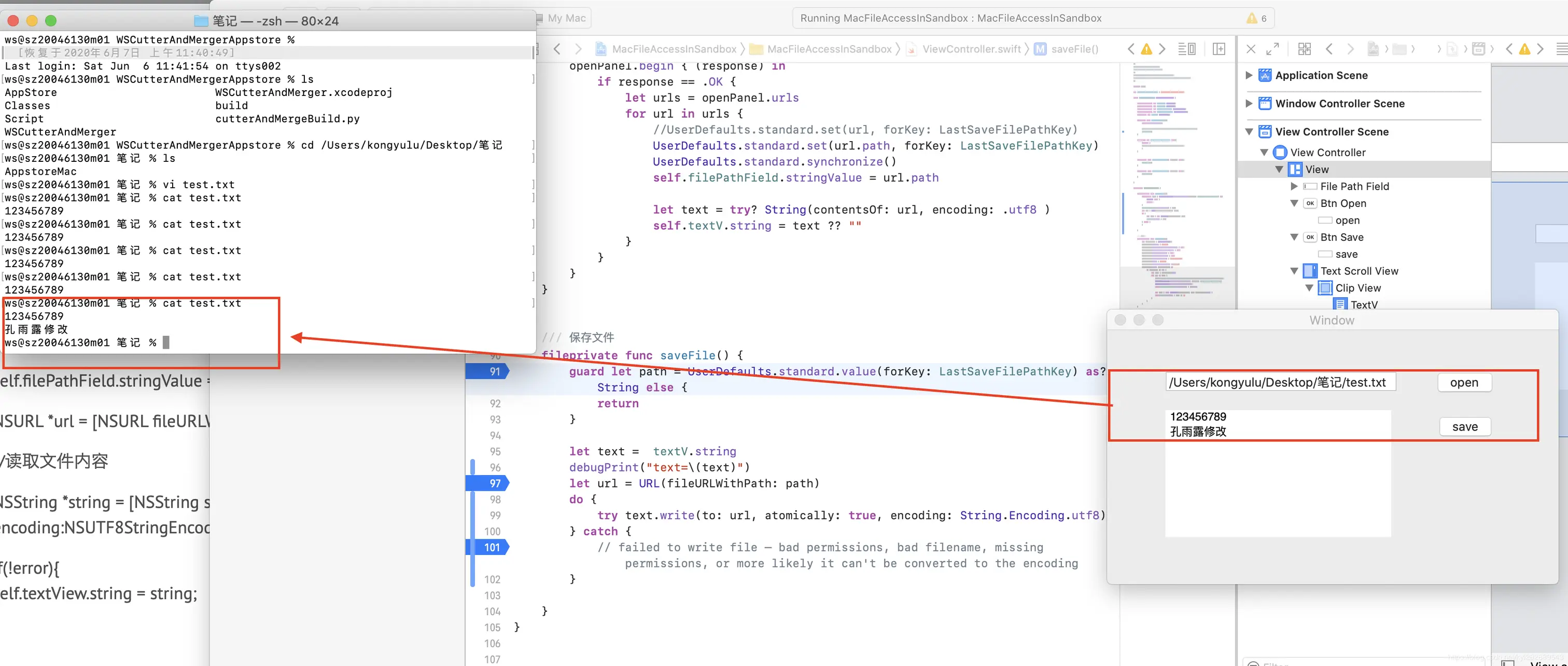Viewport: 1568px width, 666px height.
Task: Click the Clip View icon
Action: point(1325,288)
